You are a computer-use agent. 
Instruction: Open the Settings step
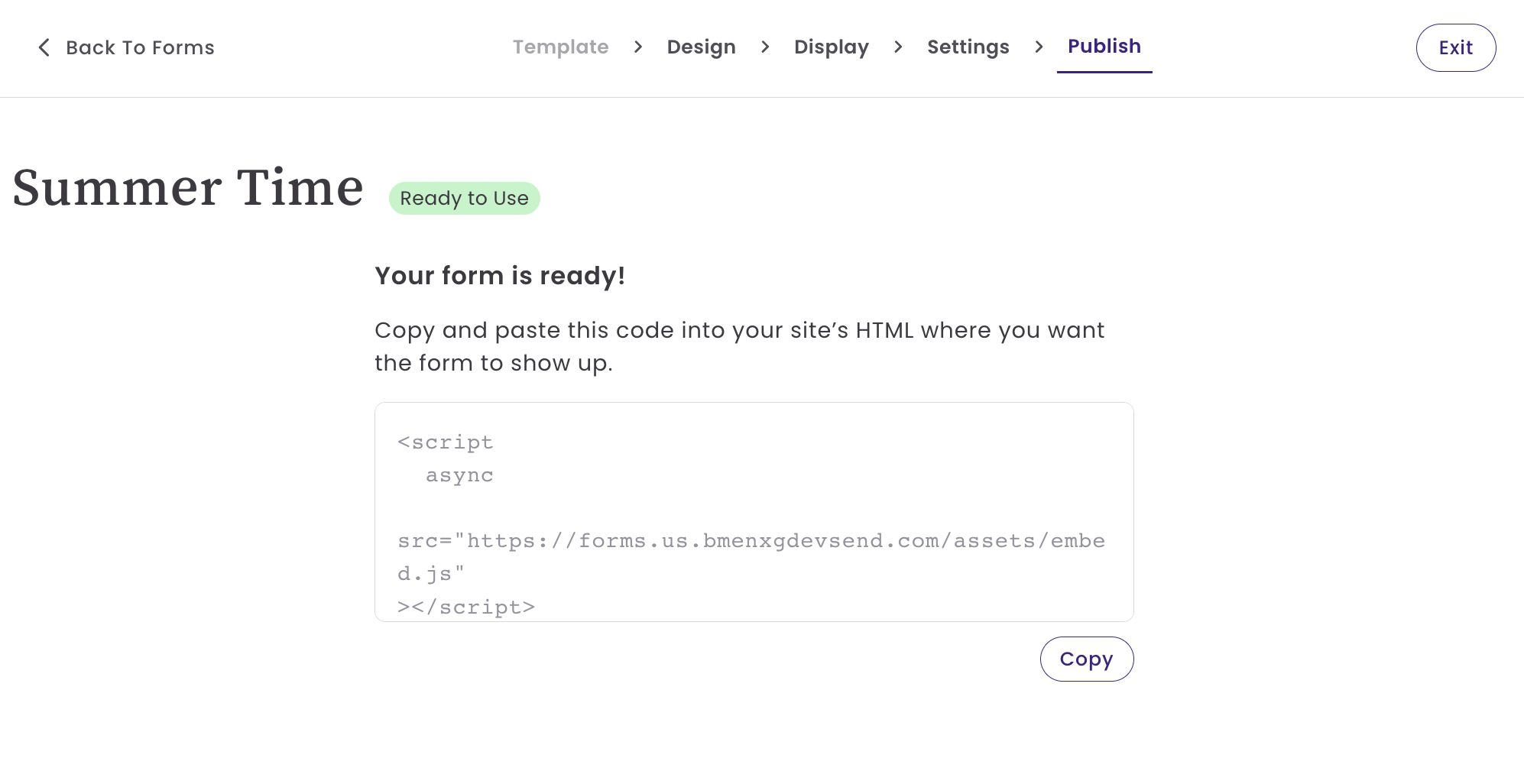[968, 47]
